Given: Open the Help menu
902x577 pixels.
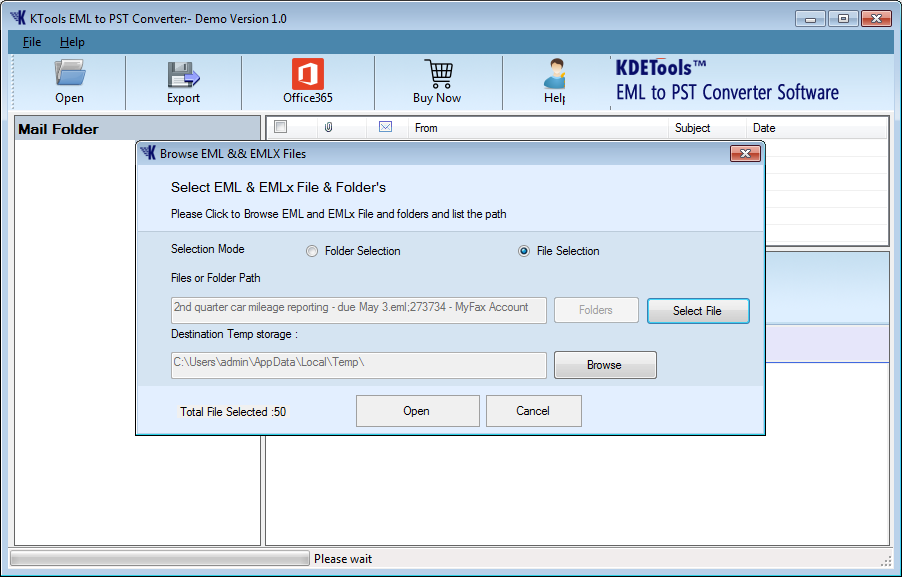Looking at the screenshot, I should click(x=72, y=42).
